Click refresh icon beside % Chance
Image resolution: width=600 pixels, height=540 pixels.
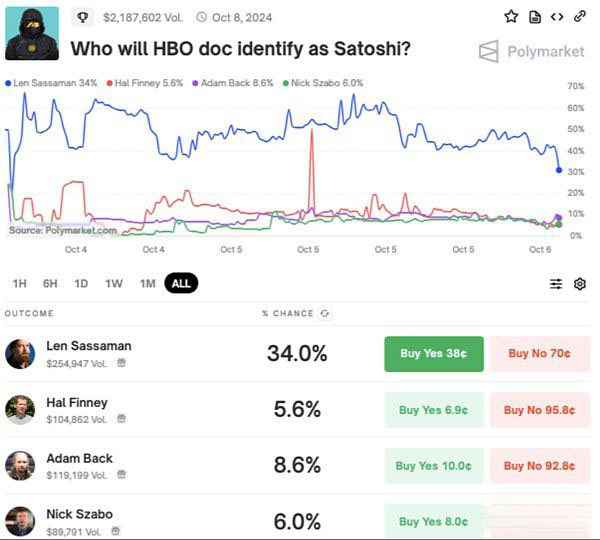[325, 313]
